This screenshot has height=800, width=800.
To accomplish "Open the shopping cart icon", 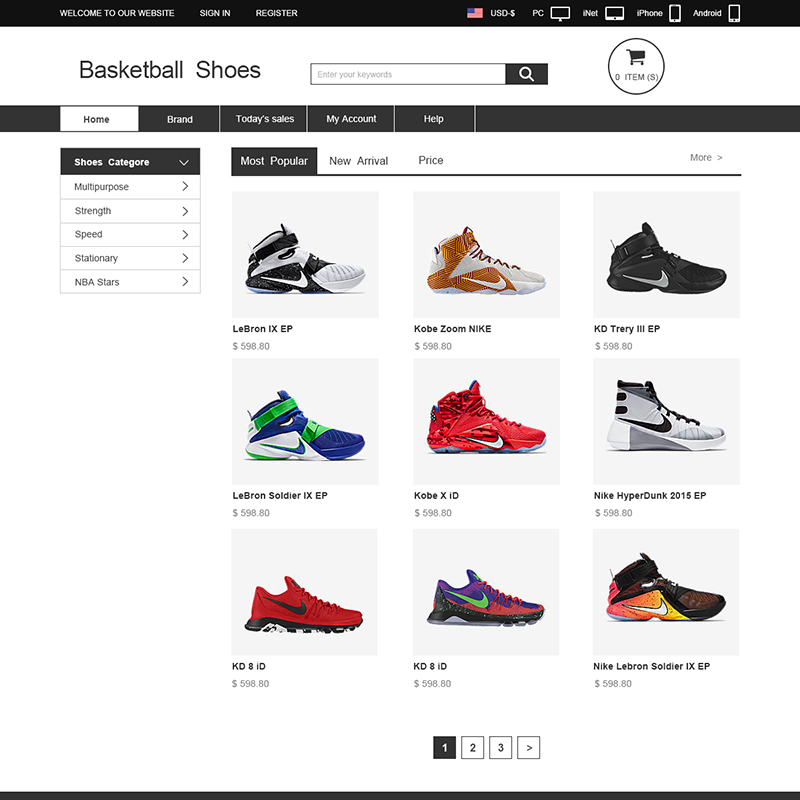I will coord(636,57).
